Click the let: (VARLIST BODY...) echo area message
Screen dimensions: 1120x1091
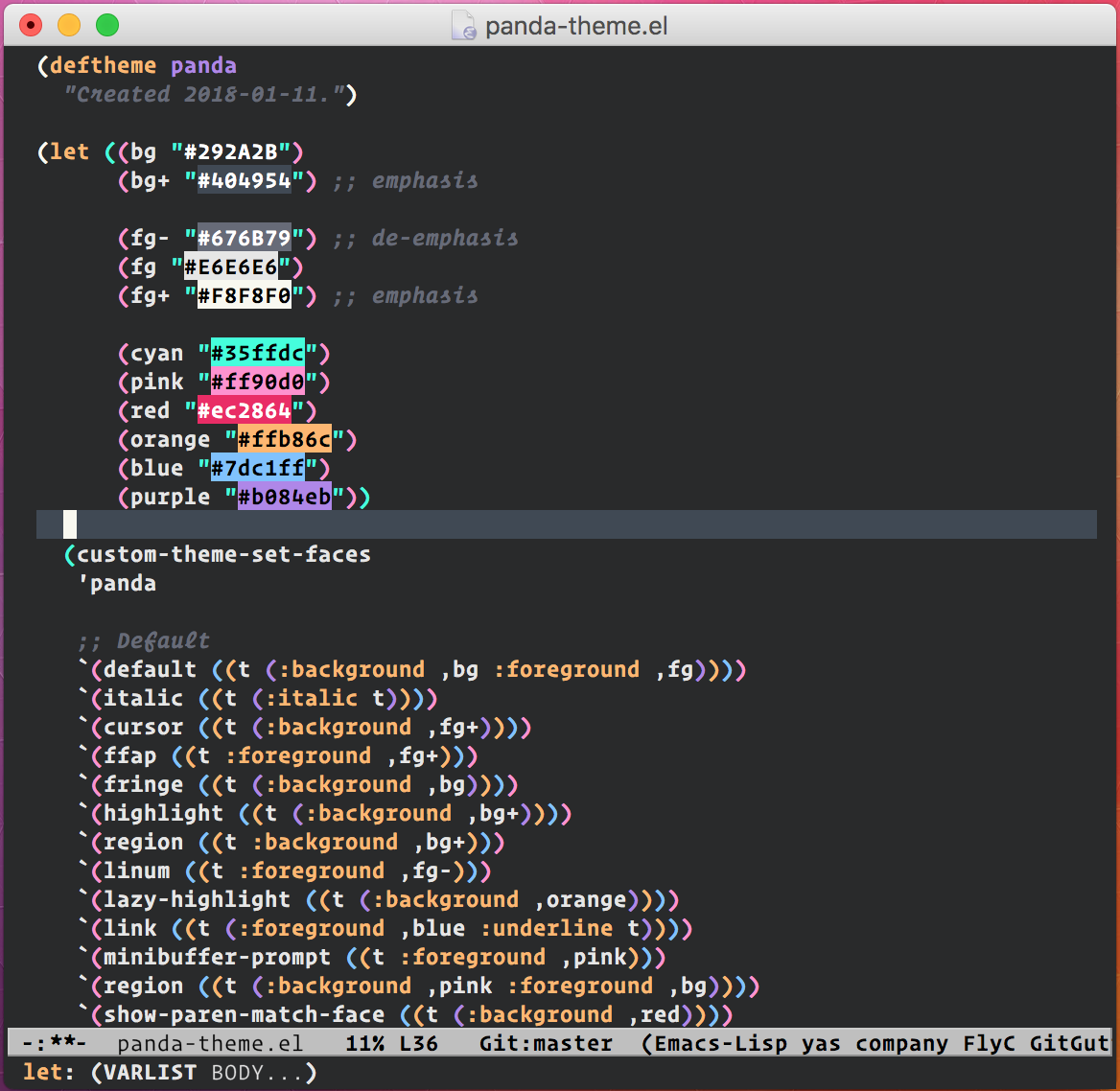click(170, 1073)
